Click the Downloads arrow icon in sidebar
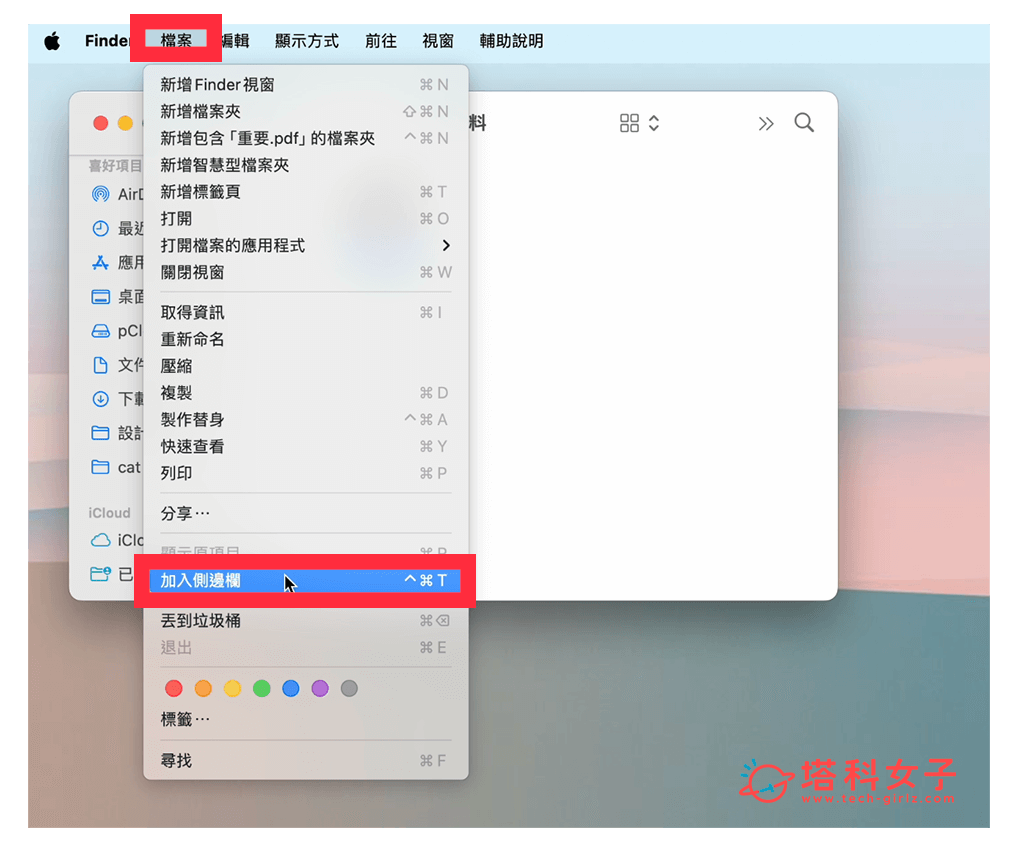 pyautogui.click(x=100, y=398)
